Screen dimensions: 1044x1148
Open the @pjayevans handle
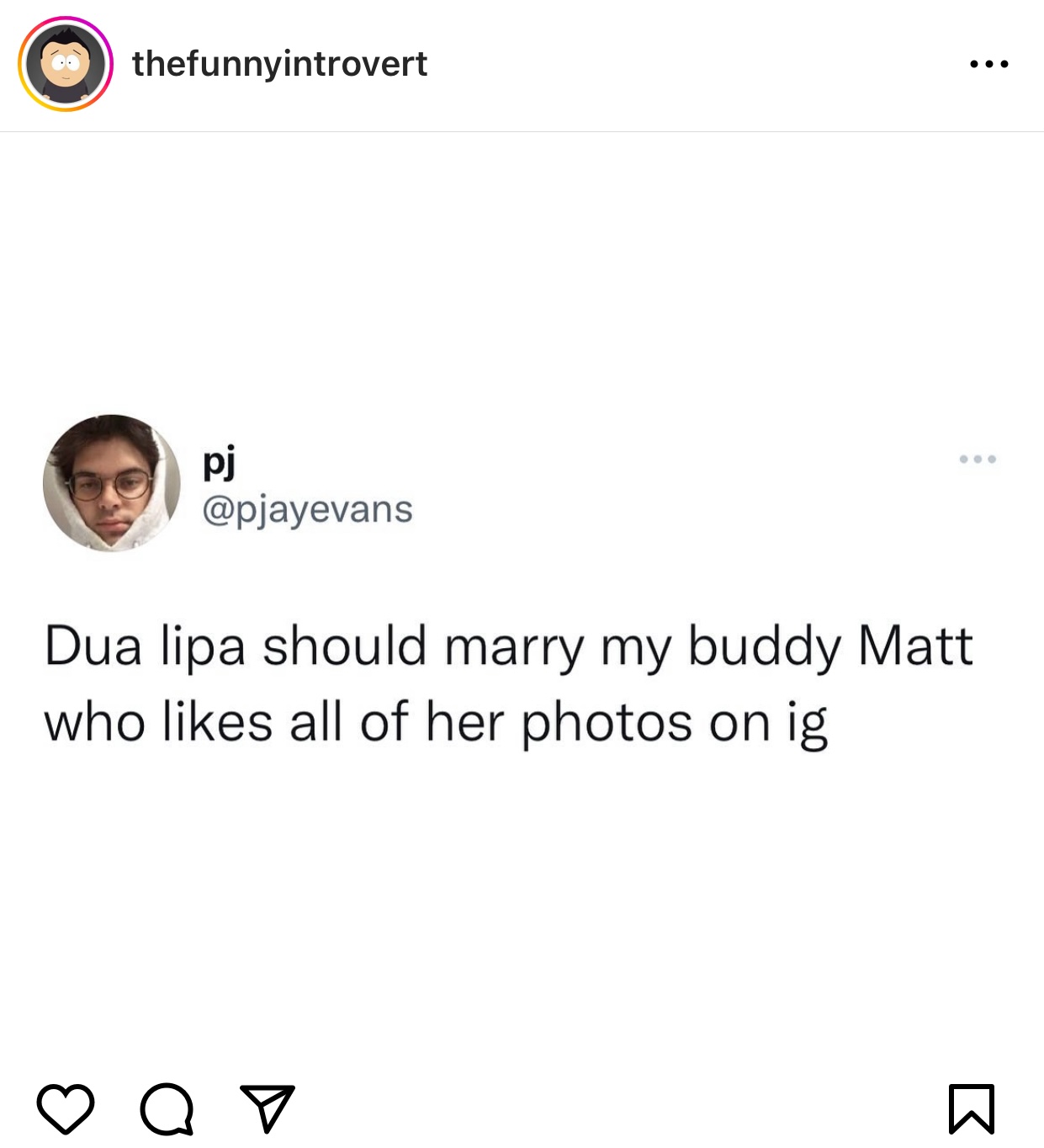[x=307, y=510]
